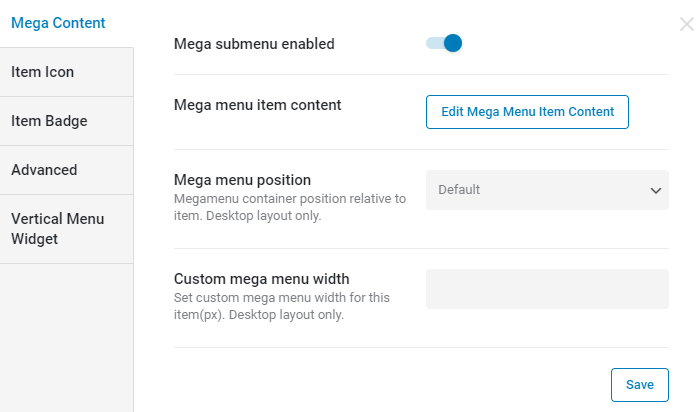Click the 'Set custom mega menu width' hint

tap(282, 306)
